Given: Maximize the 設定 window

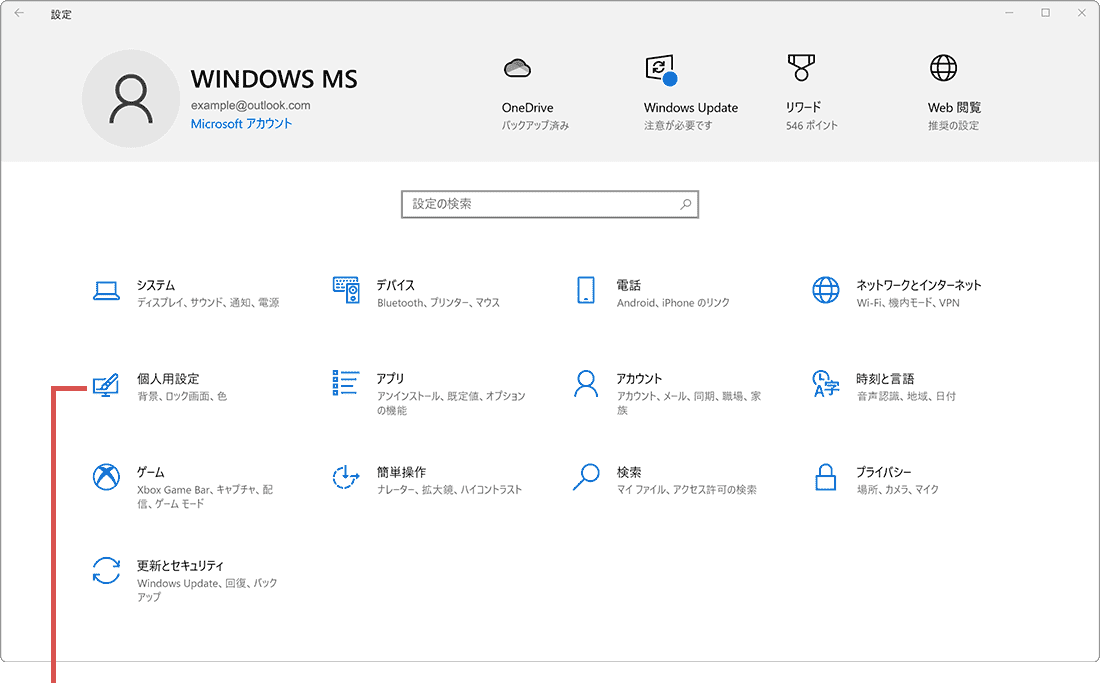Looking at the screenshot, I should [1045, 13].
